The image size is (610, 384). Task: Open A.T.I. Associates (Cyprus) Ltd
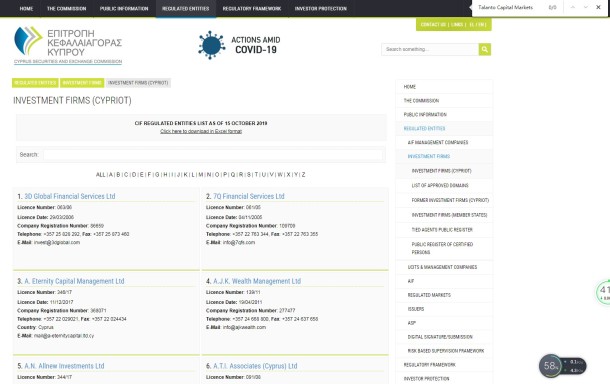point(255,366)
